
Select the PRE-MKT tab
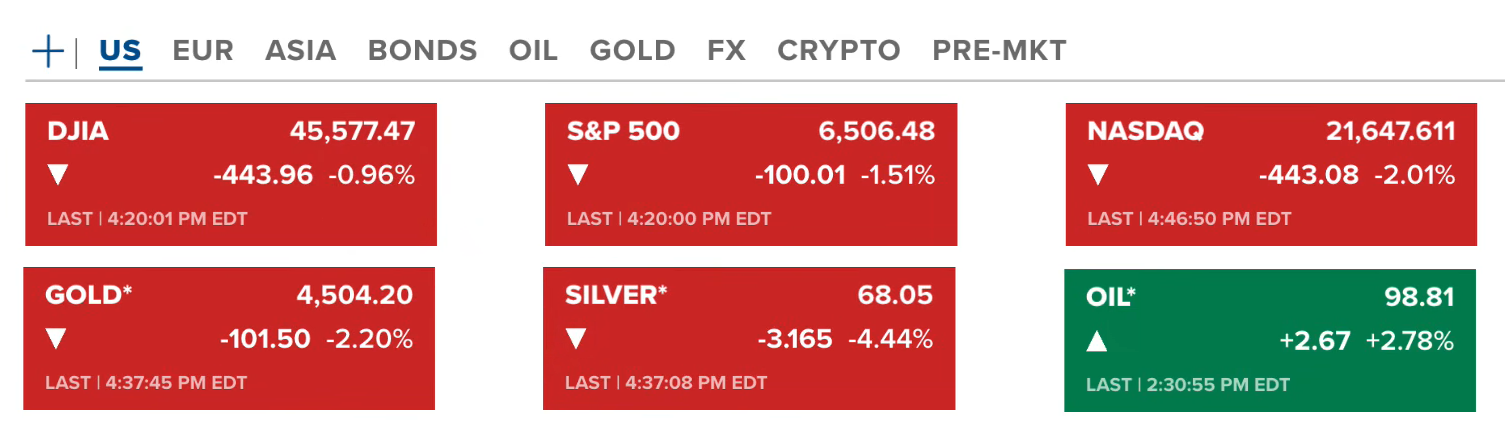coord(999,50)
